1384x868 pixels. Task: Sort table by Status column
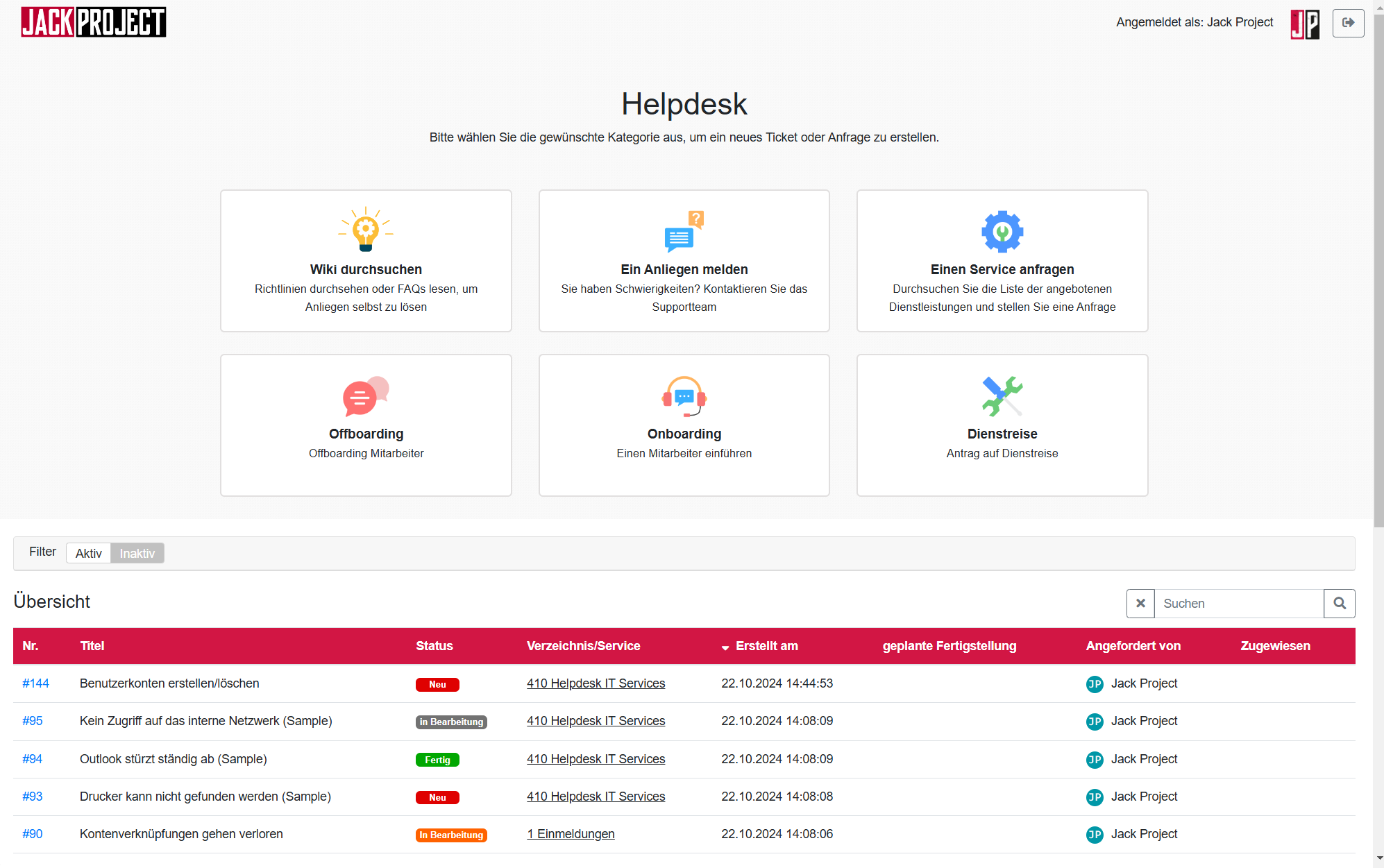[x=434, y=646]
